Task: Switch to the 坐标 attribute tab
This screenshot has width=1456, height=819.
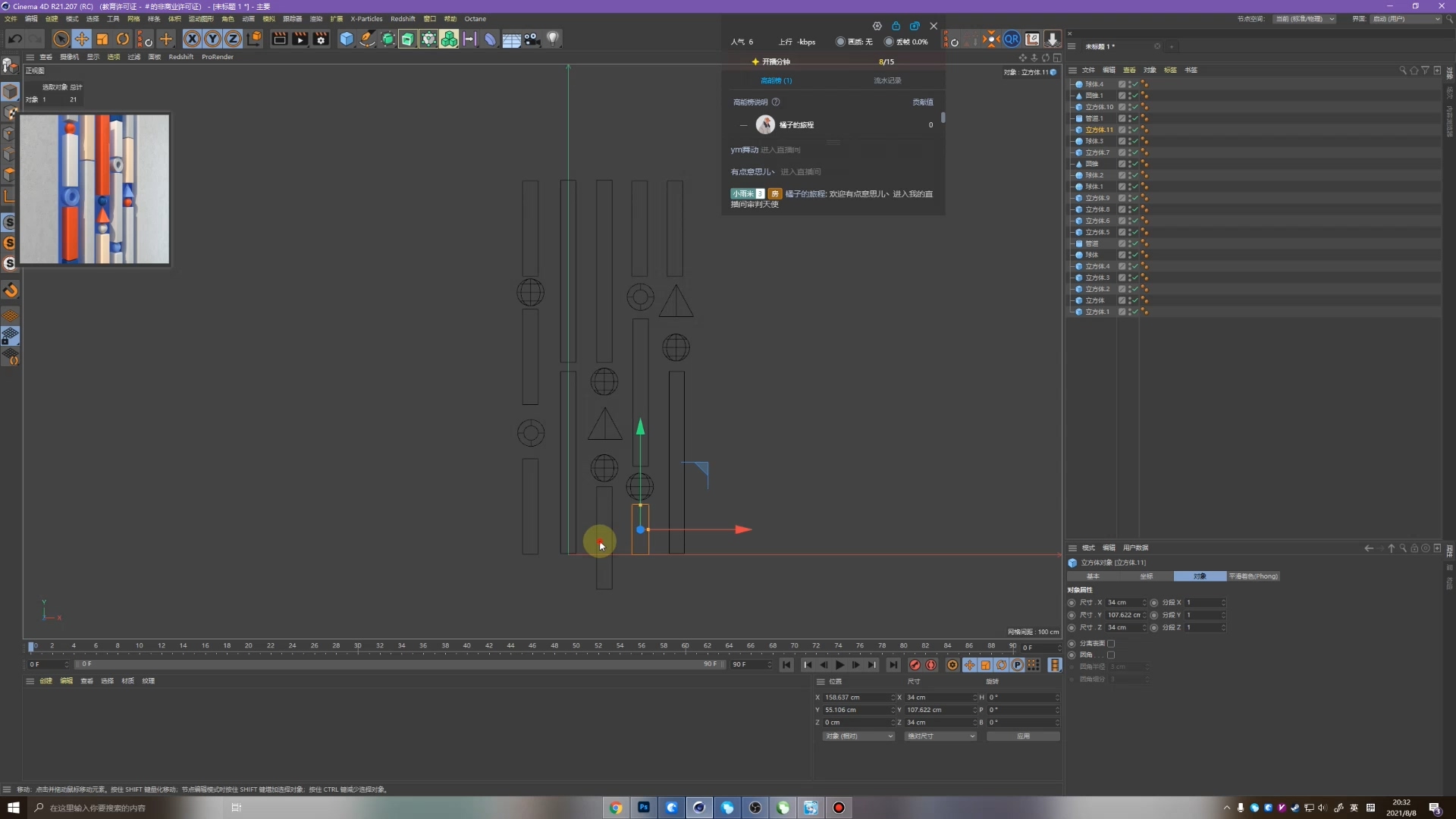Action: pyautogui.click(x=1146, y=576)
